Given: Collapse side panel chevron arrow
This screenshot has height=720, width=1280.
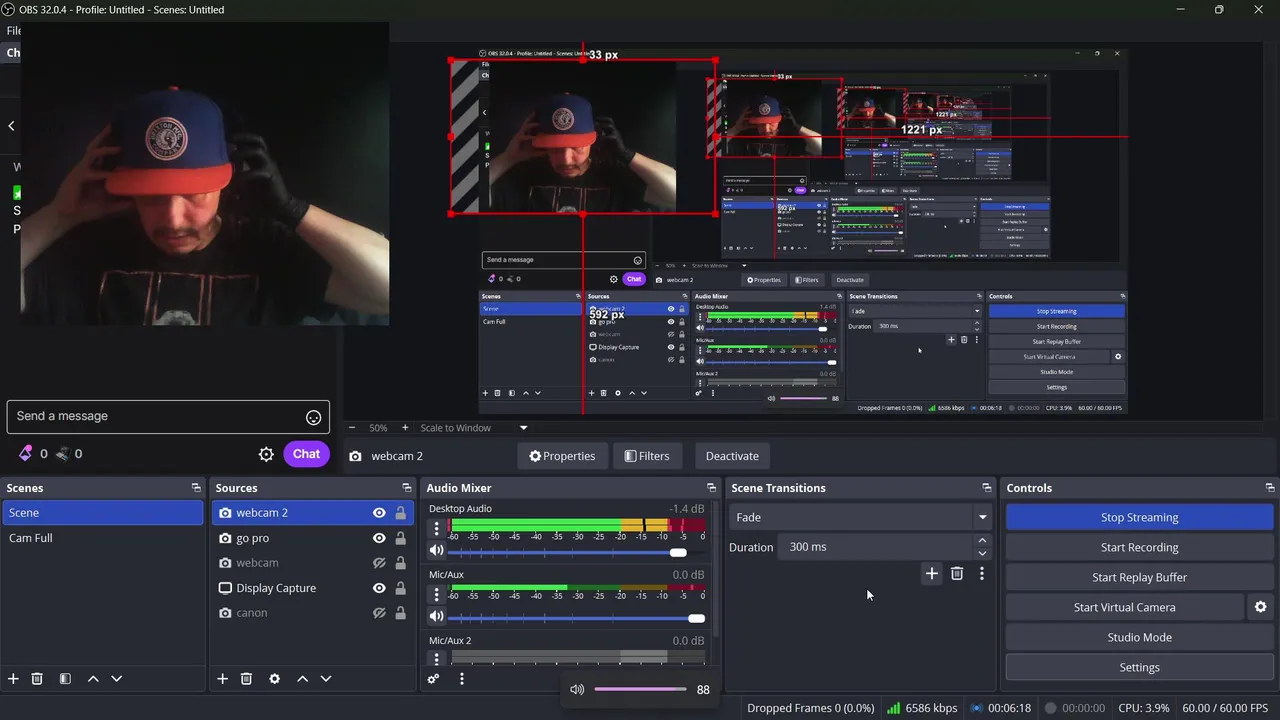Looking at the screenshot, I should coord(11,126).
